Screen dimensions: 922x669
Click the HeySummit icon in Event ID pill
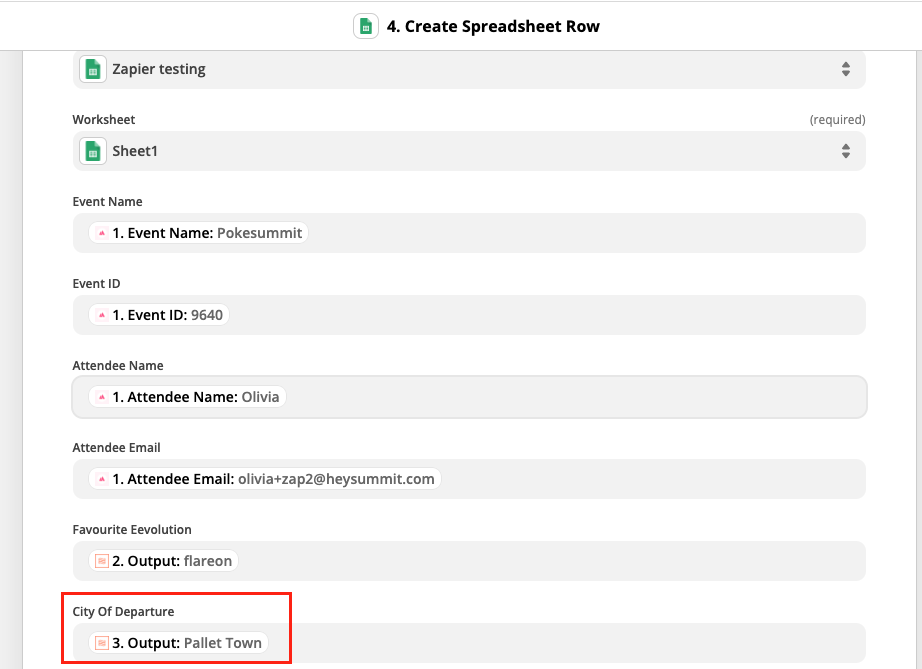[x=102, y=315]
